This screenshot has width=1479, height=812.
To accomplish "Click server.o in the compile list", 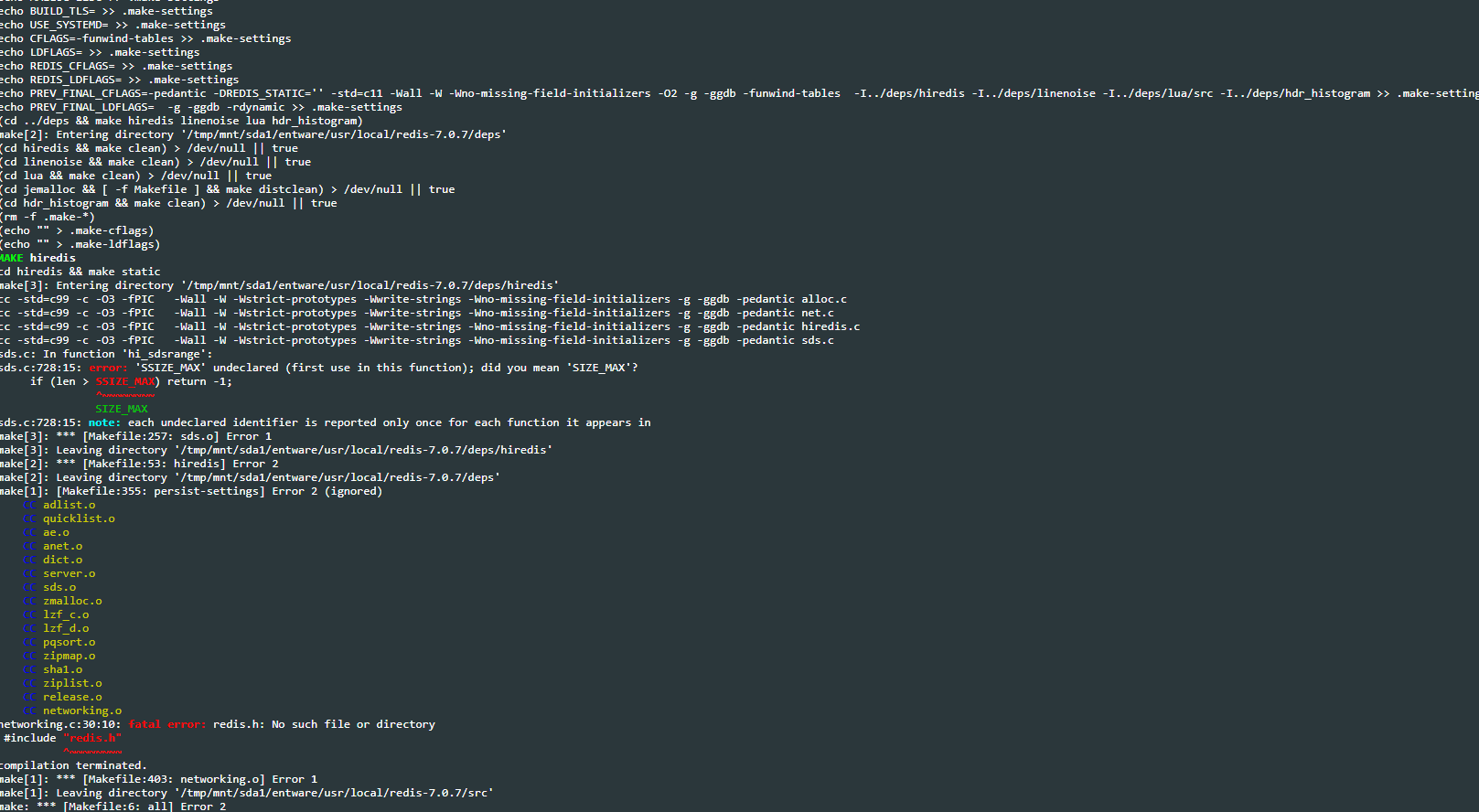I will 69,573.
